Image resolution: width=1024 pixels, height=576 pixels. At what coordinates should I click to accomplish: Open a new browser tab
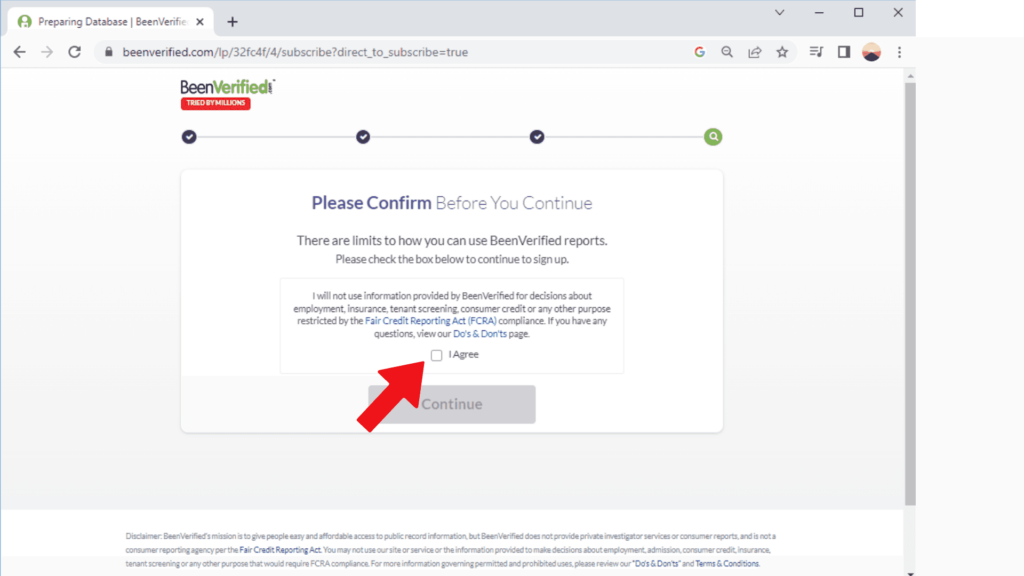[x=232, y=22]
